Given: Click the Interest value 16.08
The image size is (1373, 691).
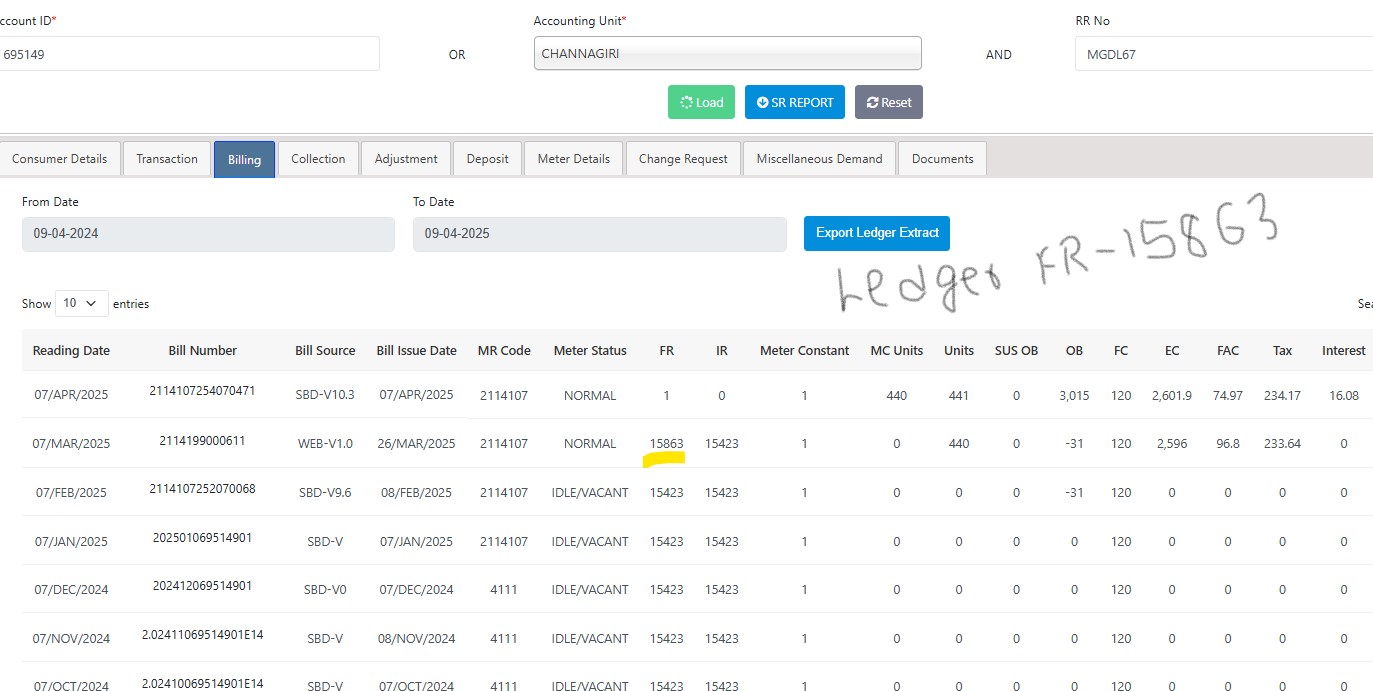Looking at the screenshot, I should click(x=1344, y=396).
